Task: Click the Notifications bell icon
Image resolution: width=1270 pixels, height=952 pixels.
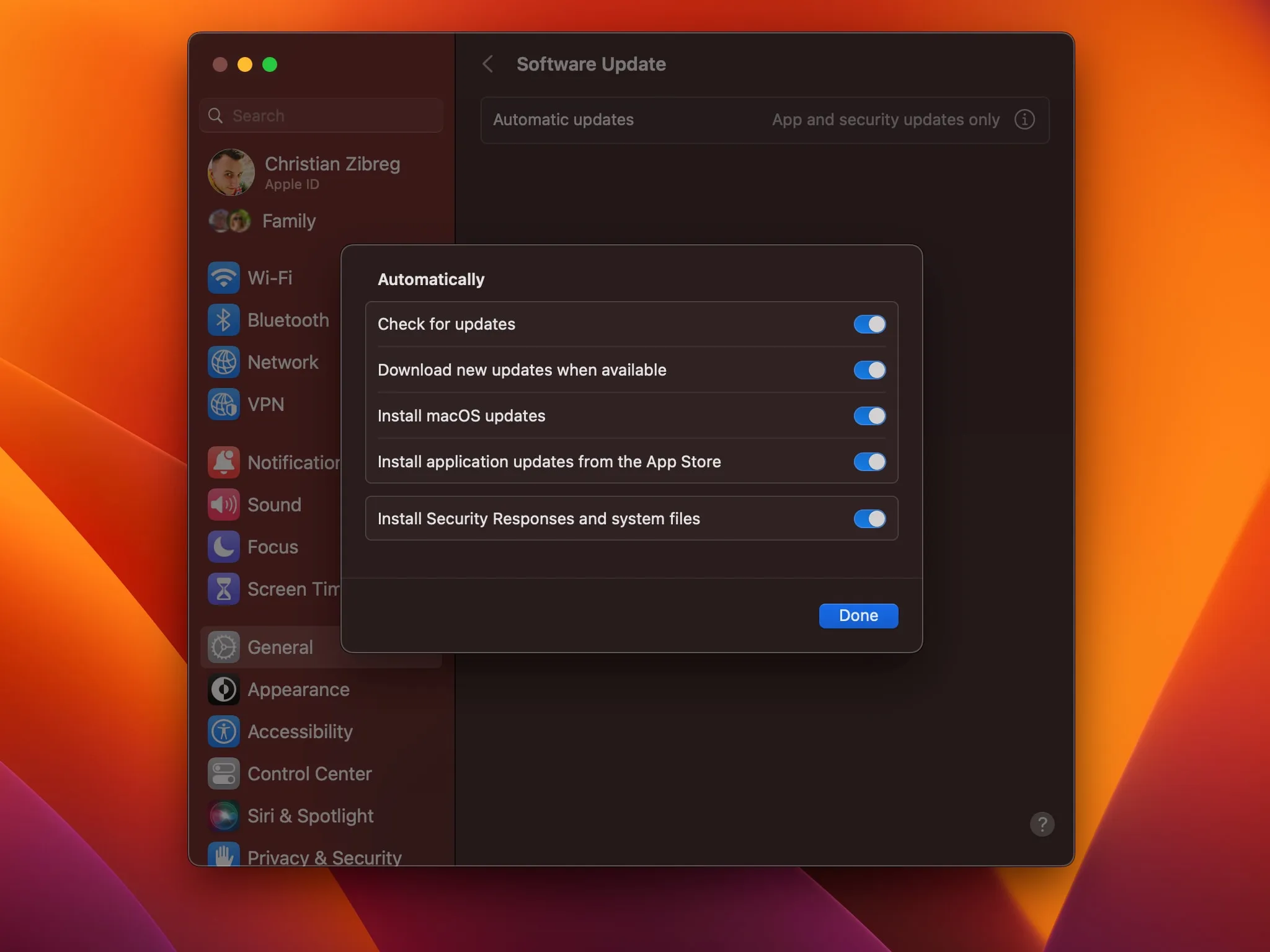Action: 223,462
